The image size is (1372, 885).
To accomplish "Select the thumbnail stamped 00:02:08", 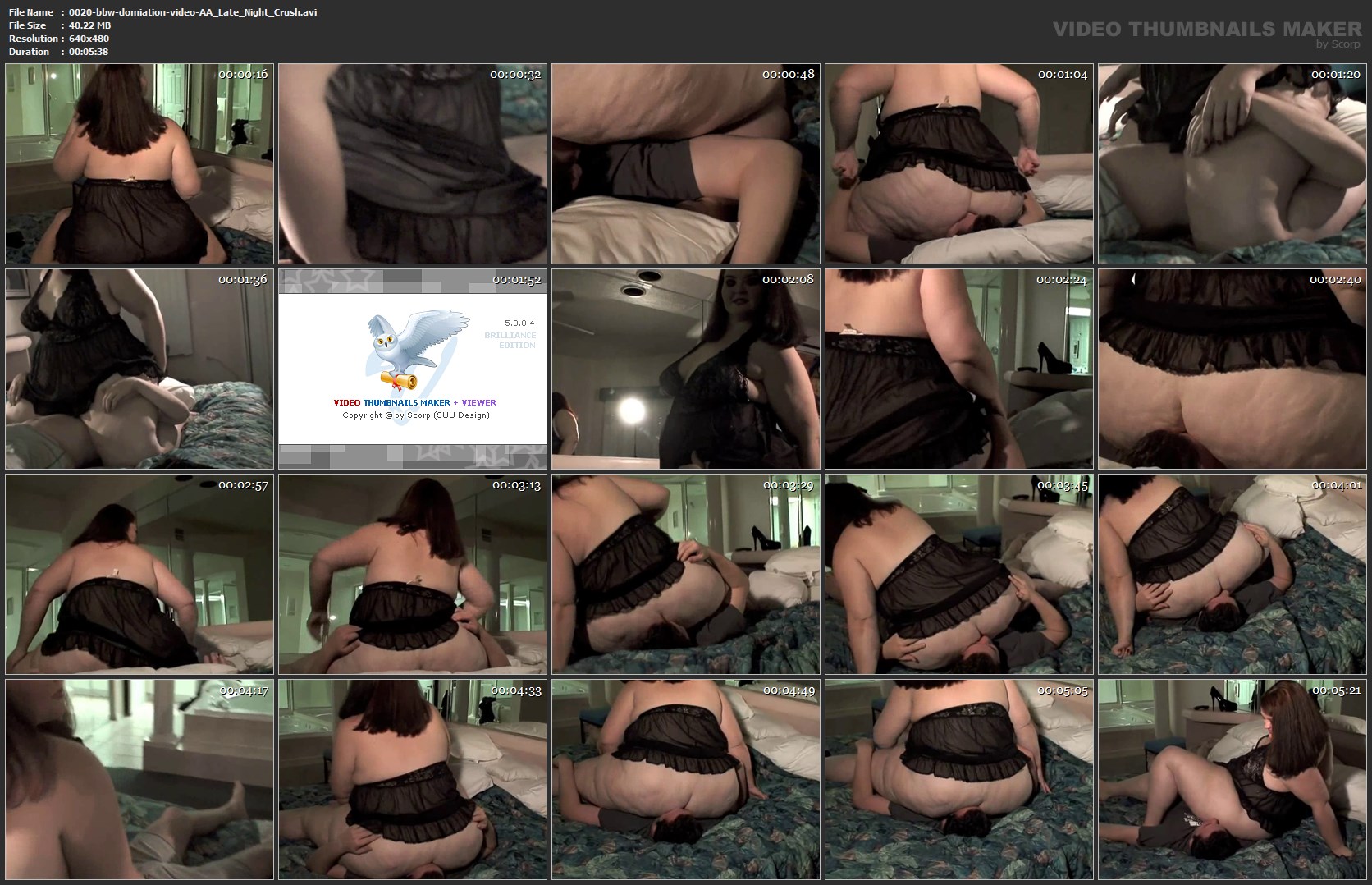I will (x=686, y=369).
